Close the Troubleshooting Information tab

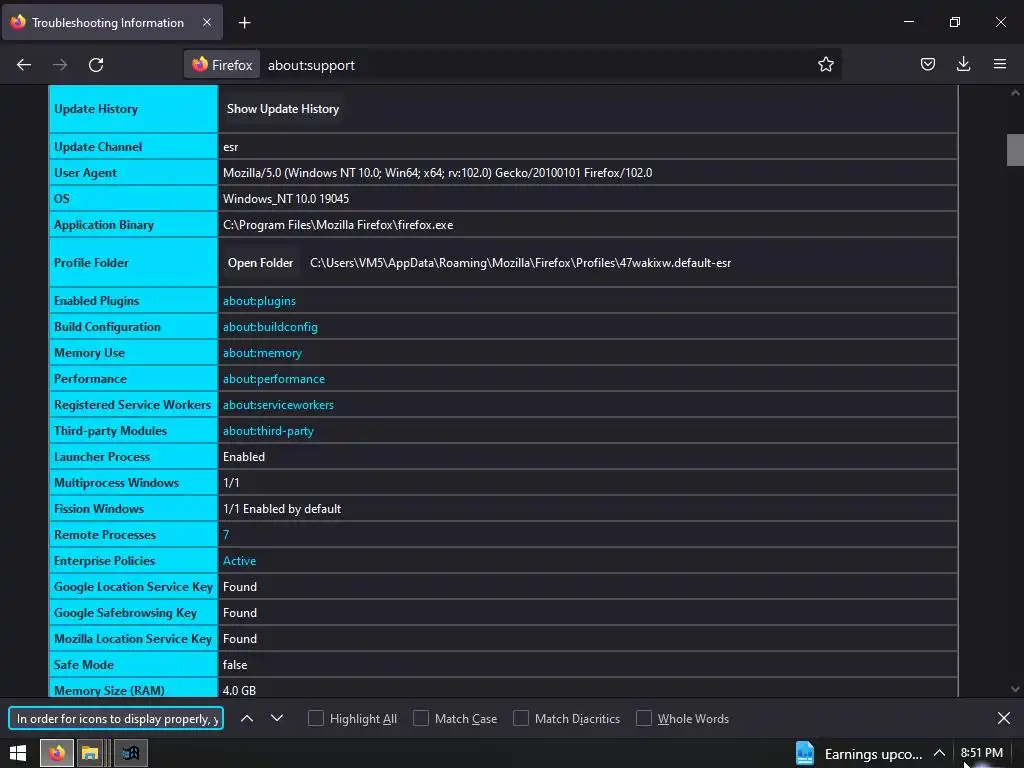click(x=206, y=22)
